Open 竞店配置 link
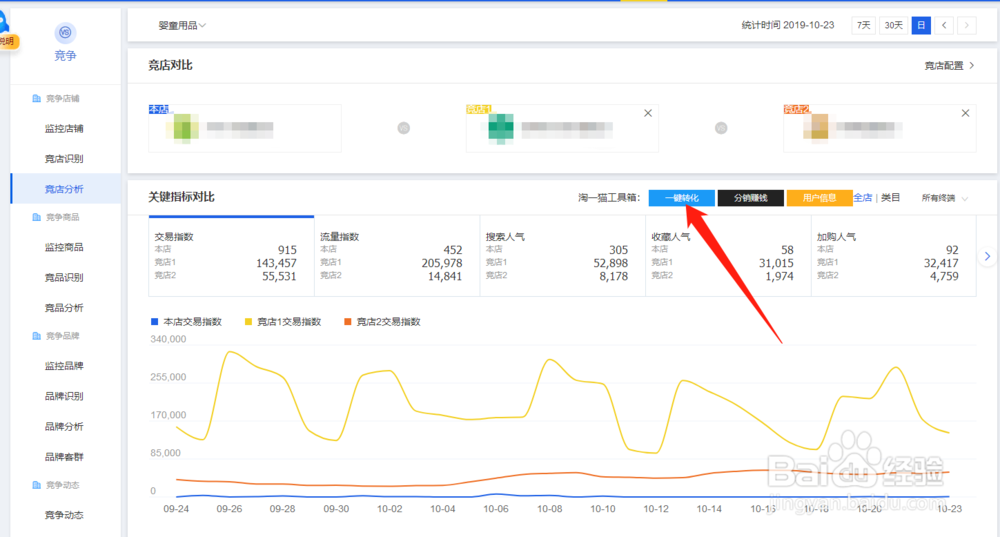The image size is (1000, 537). pos(949,66)
